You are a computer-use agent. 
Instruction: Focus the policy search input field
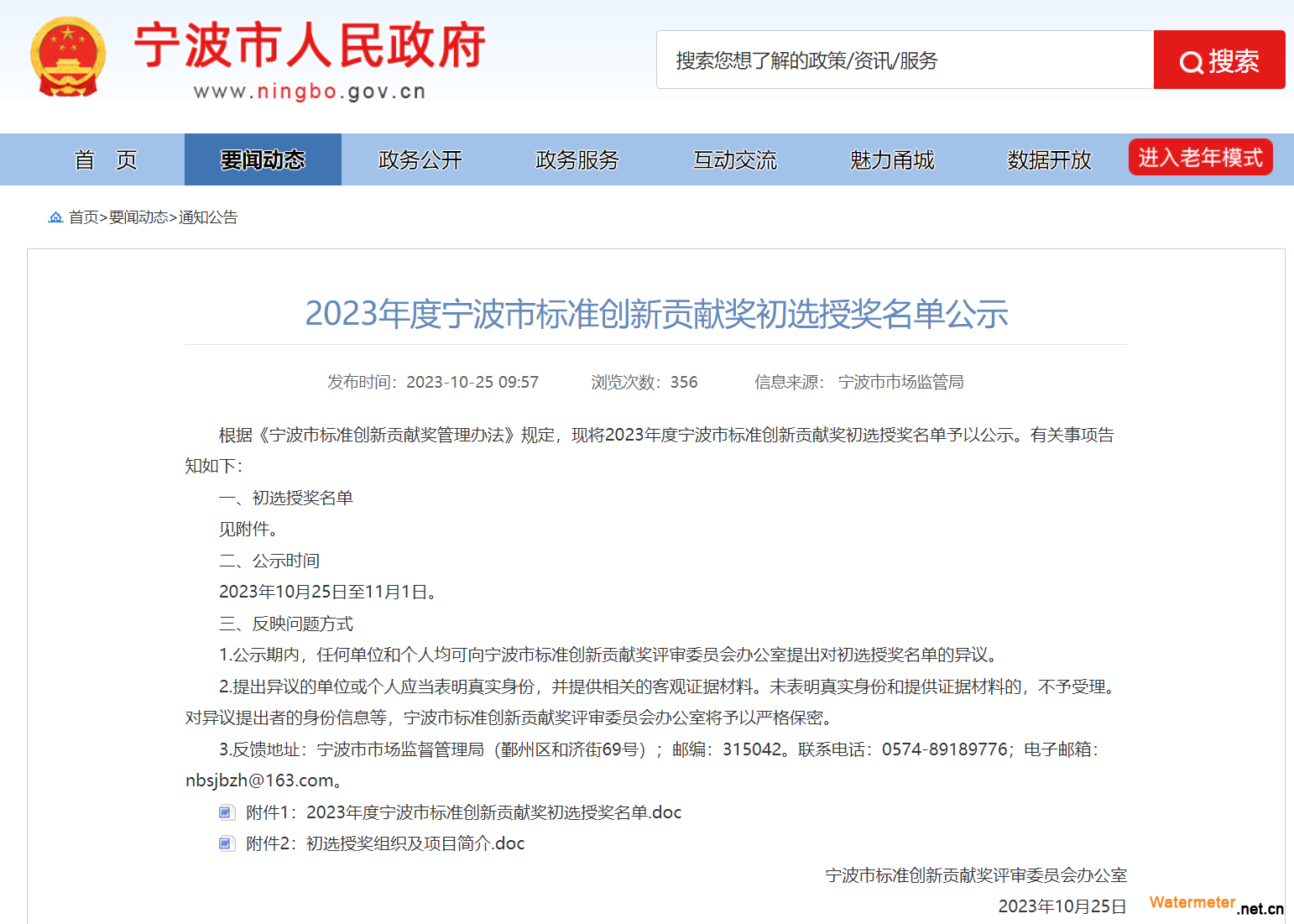pos(905,60)
